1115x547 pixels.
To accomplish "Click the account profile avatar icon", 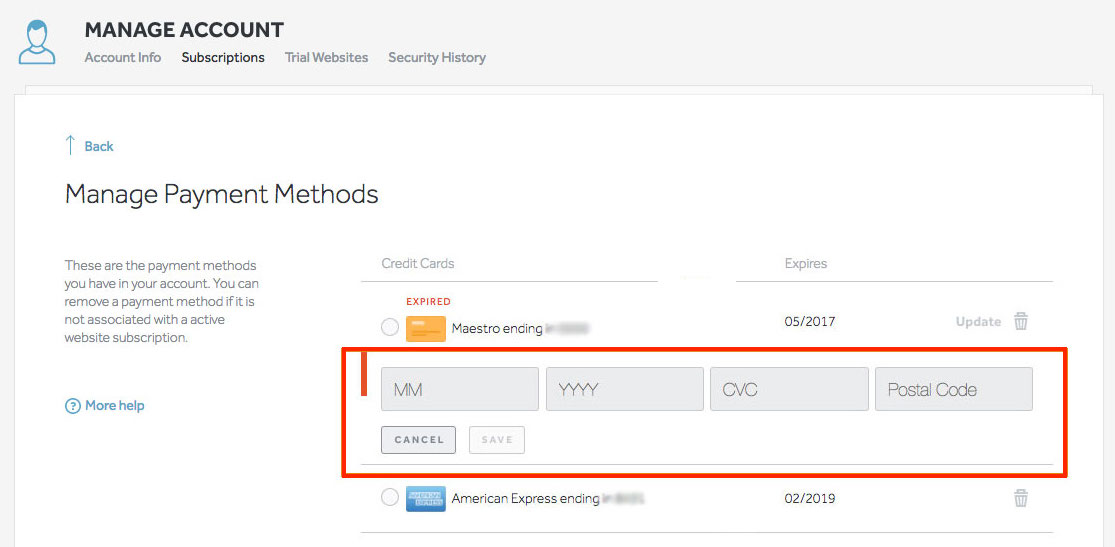I will click(37, 42).
